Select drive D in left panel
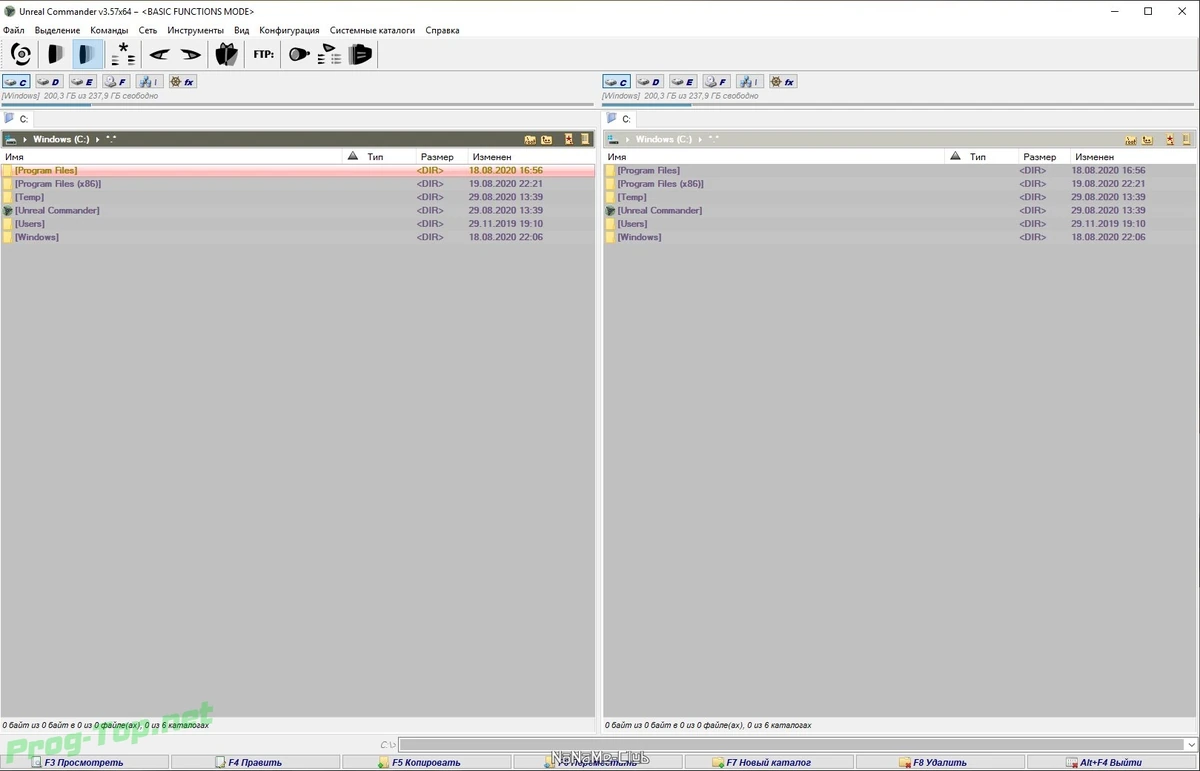Viewport: 1200px width, 771px height. [x=49, y=82]
